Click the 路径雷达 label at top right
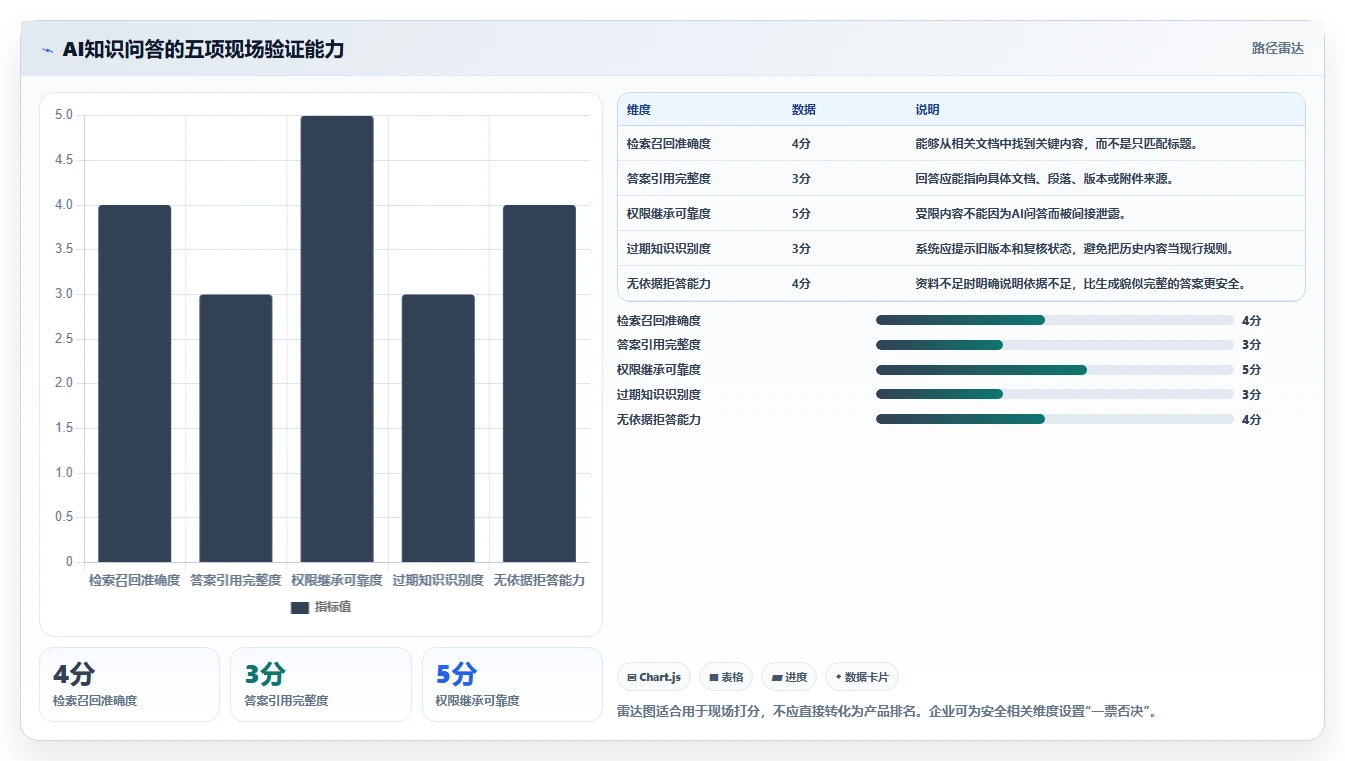This screenshot has width=1345, height=761. (1277, 48)
